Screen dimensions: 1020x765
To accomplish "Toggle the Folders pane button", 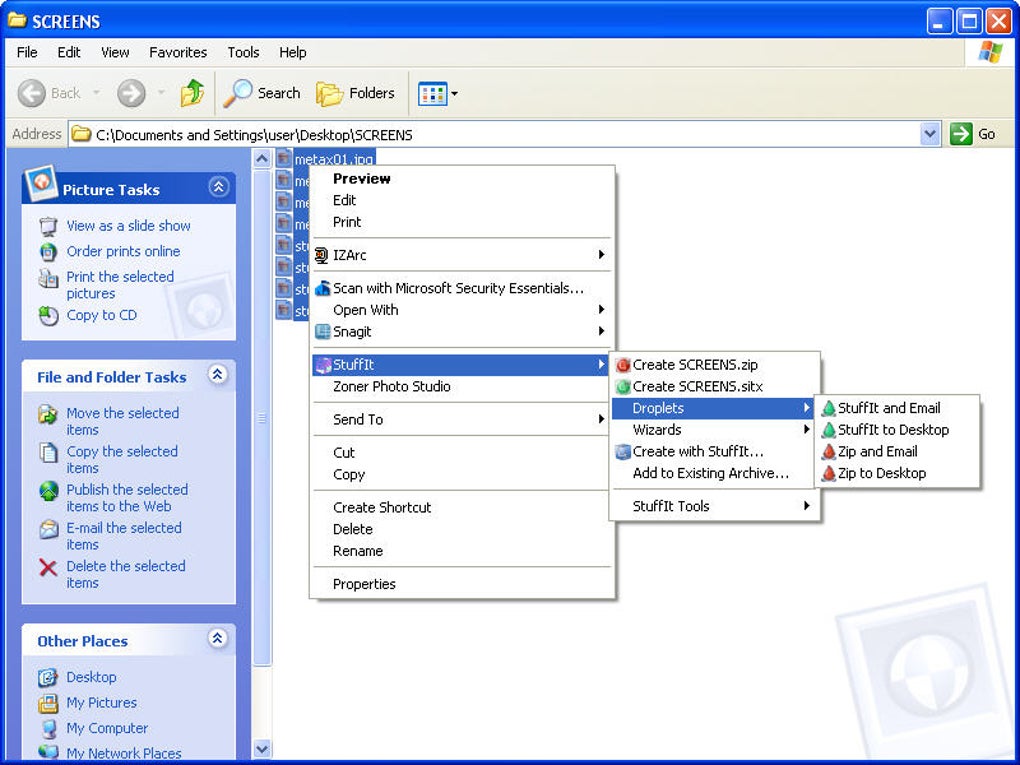I will (356, 93).
